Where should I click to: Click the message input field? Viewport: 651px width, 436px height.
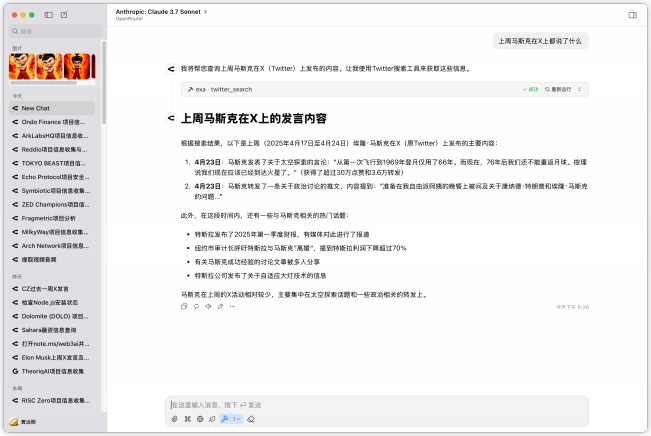377,405
